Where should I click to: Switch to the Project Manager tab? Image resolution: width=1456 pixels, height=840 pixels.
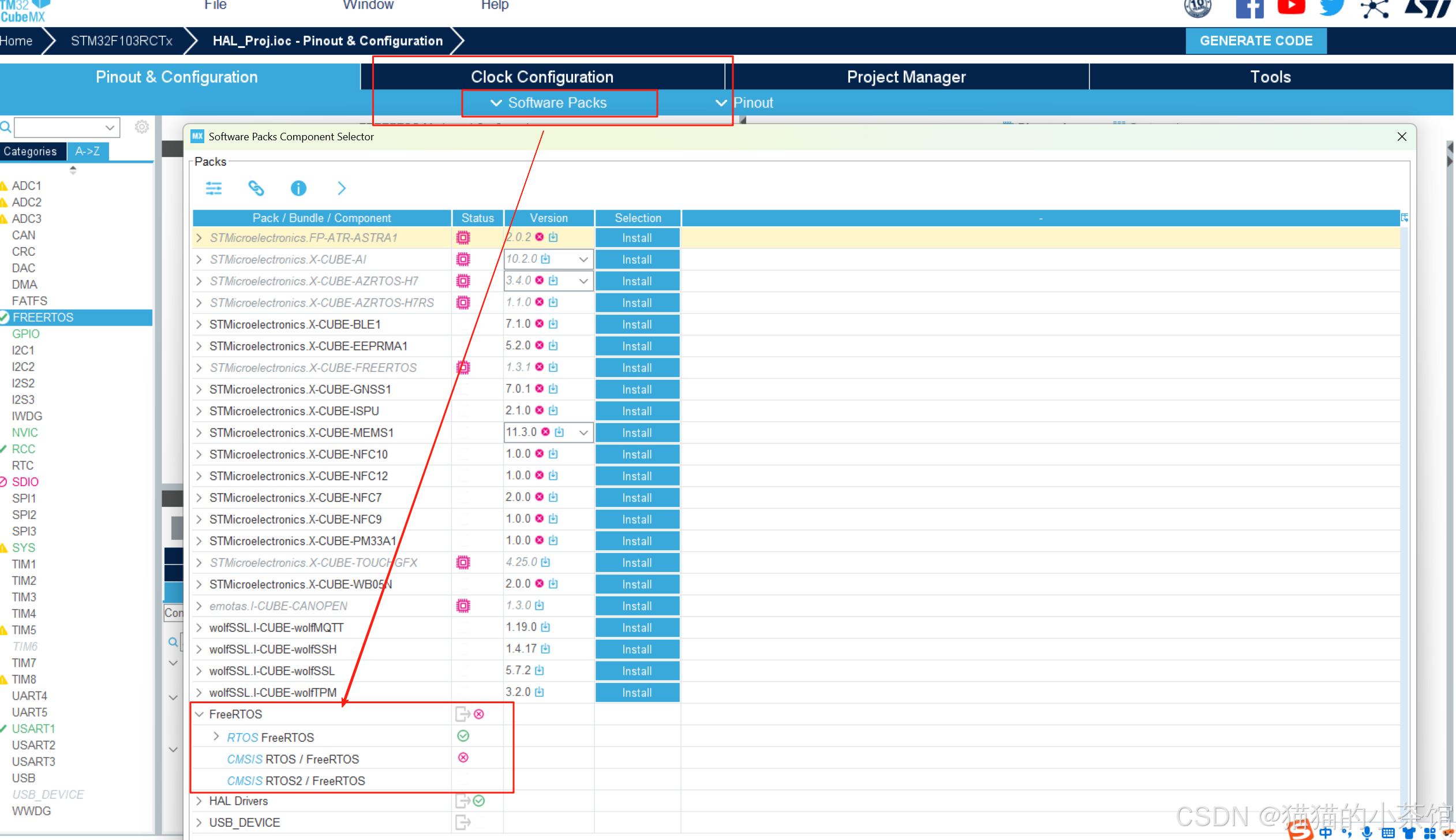click(907, 77)
